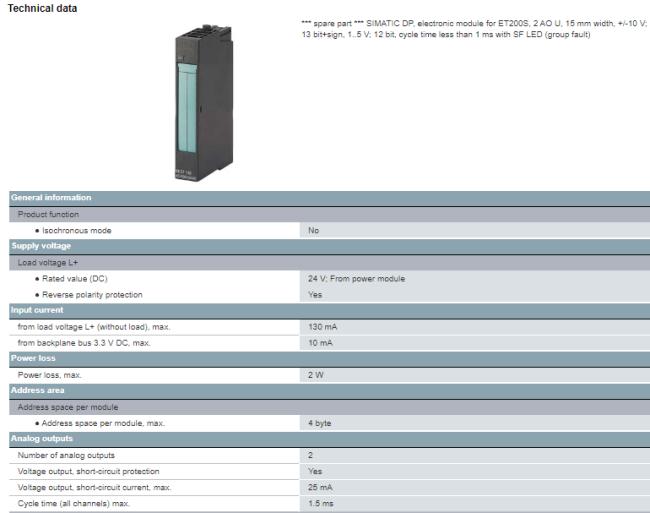Viewport: 650px width, 513px height.
Task: Collapse the General information section header
Action: coord(51,198)
